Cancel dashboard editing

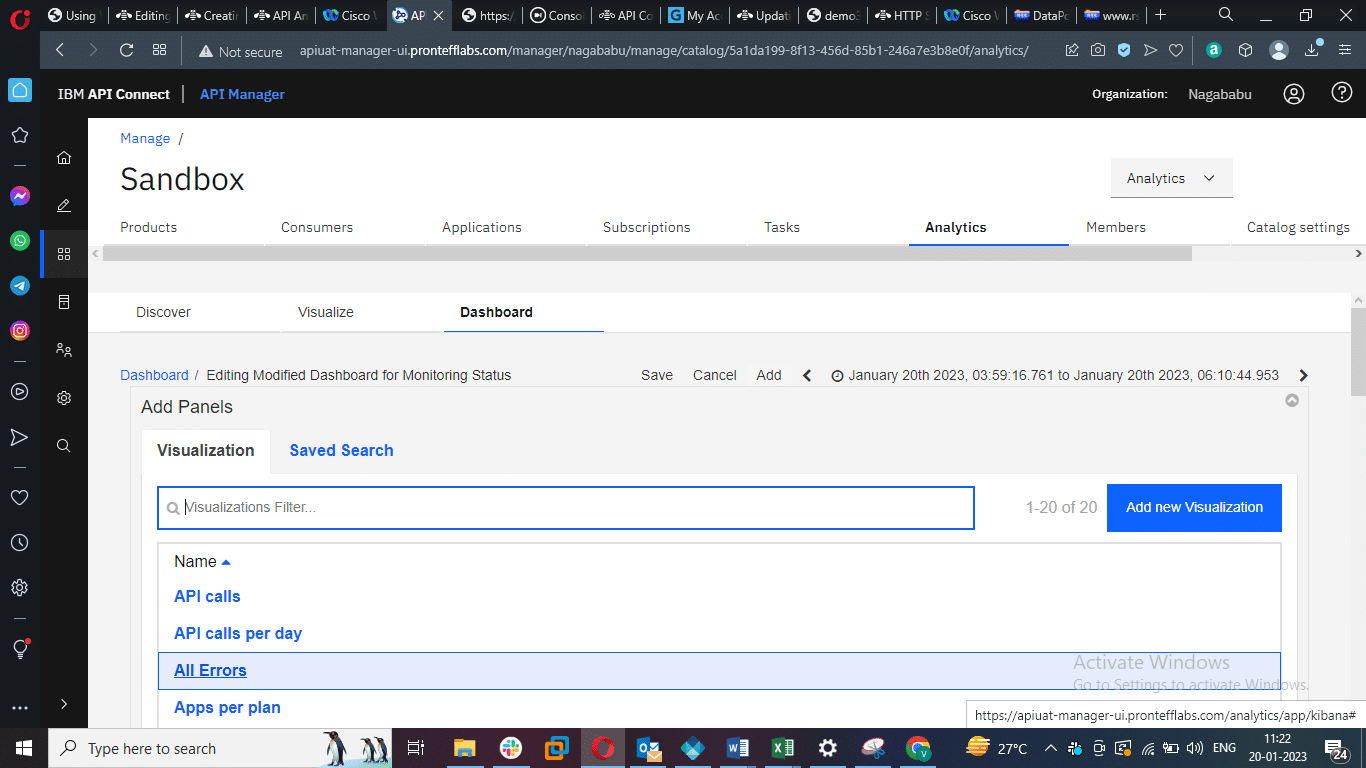tap(715, 375)
